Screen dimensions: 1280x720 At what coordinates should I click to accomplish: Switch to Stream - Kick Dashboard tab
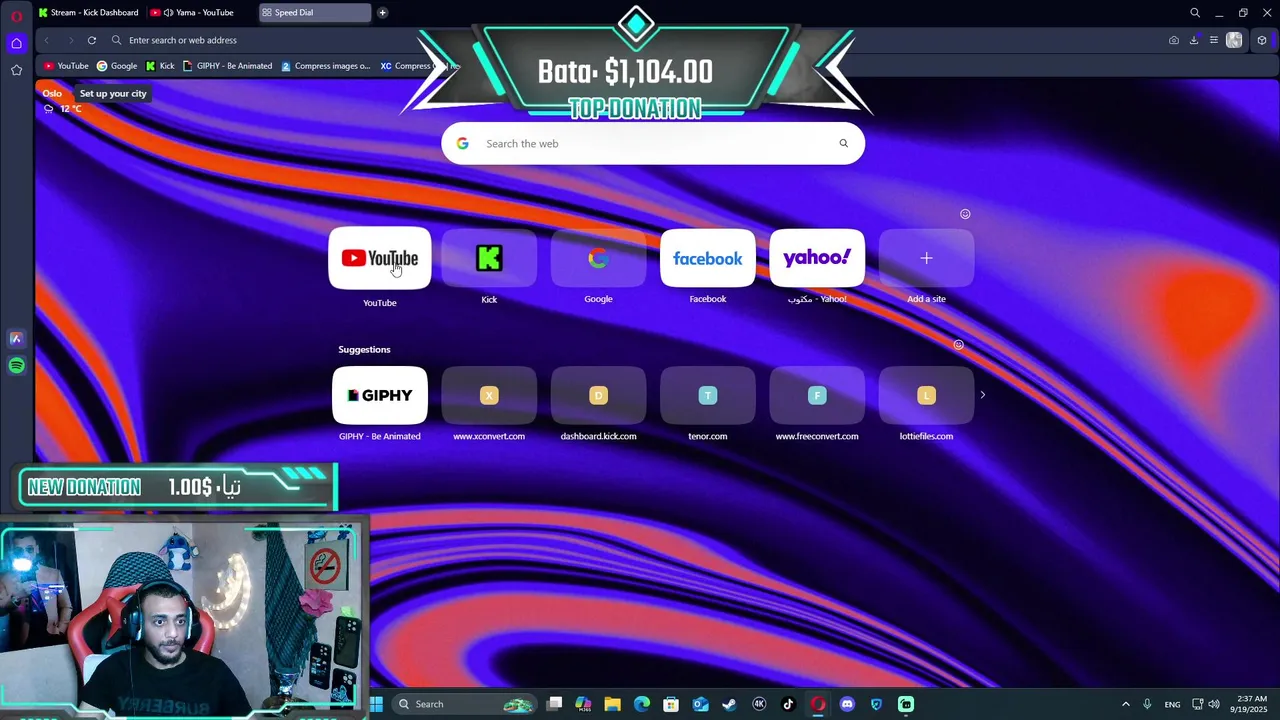(x=88, y=13)
